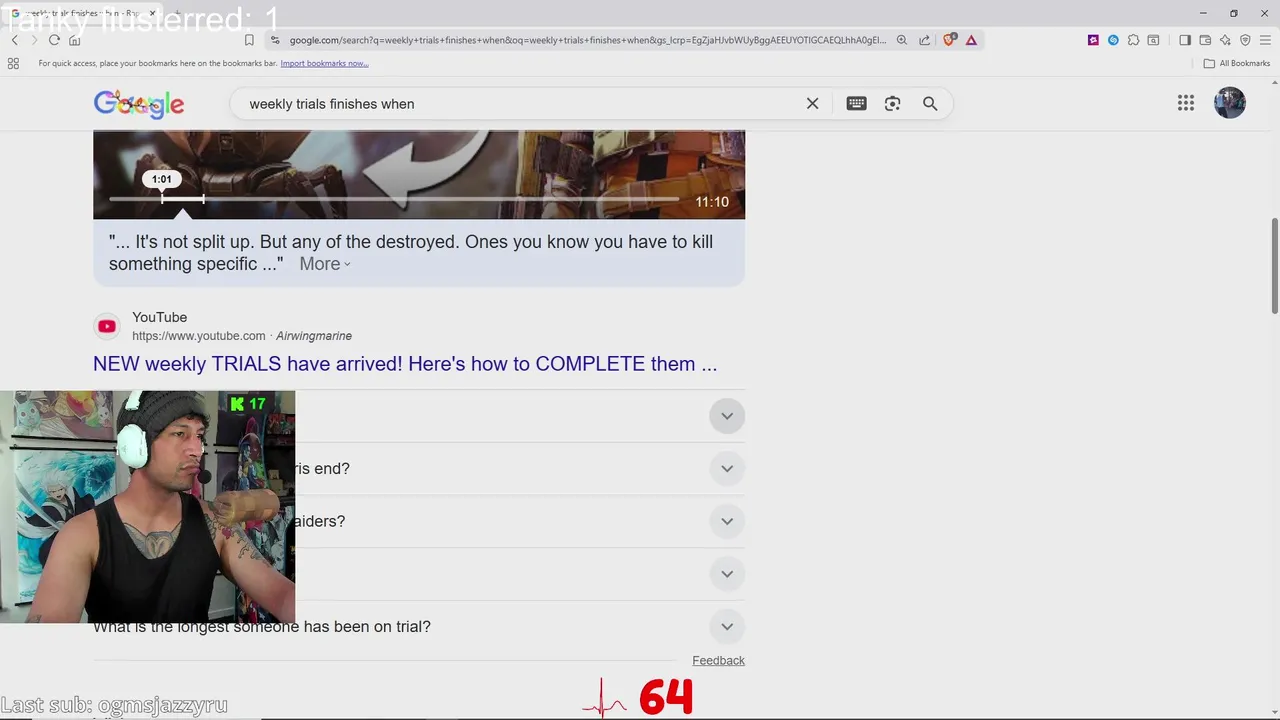
Task: Open the Extensions puzzle-piece menu
Action: (x=1133, y=40)
